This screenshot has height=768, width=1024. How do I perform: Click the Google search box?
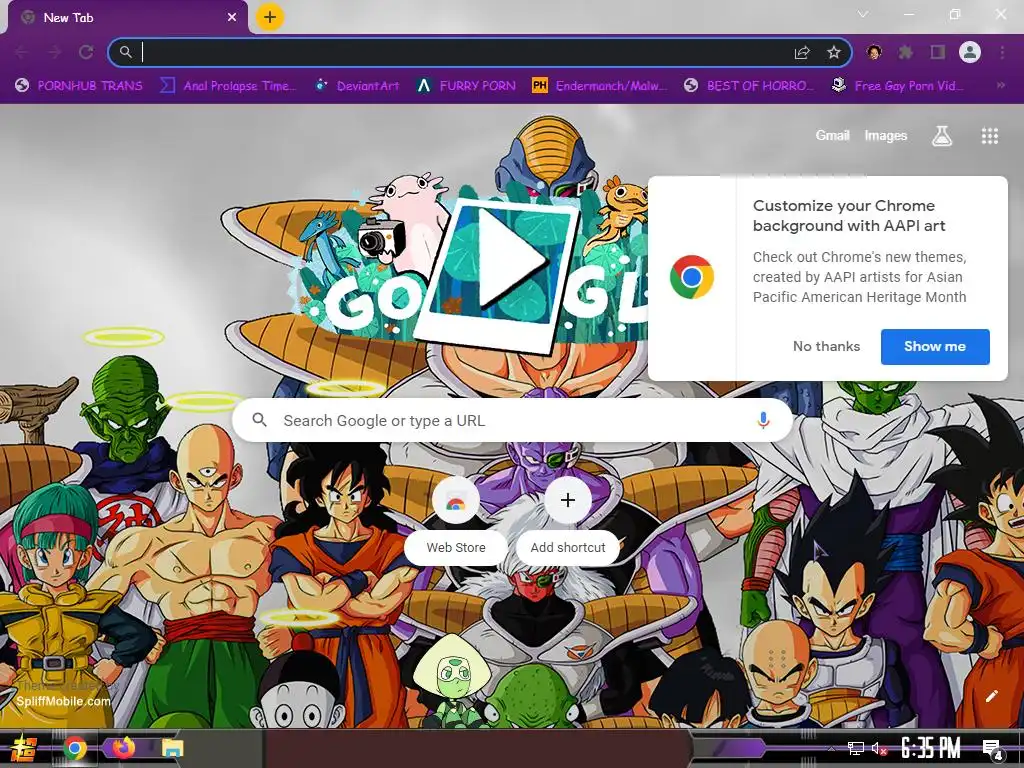coord(513,421)
